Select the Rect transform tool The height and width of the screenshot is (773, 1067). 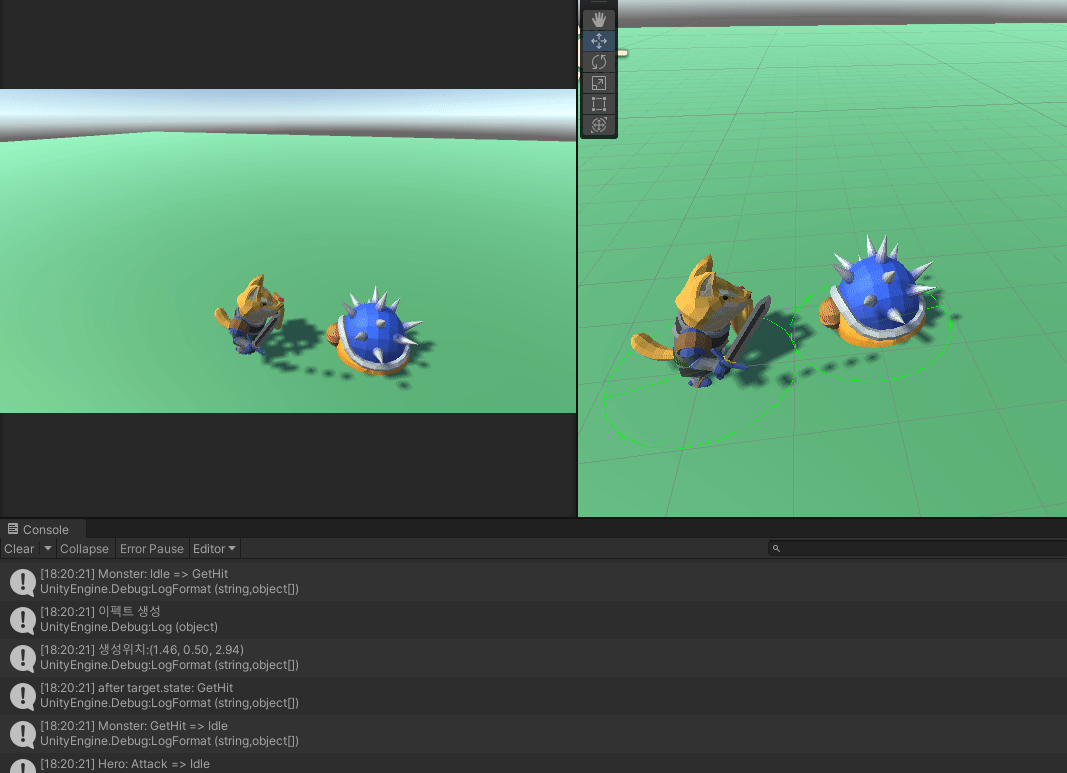(x=599, y=104)
